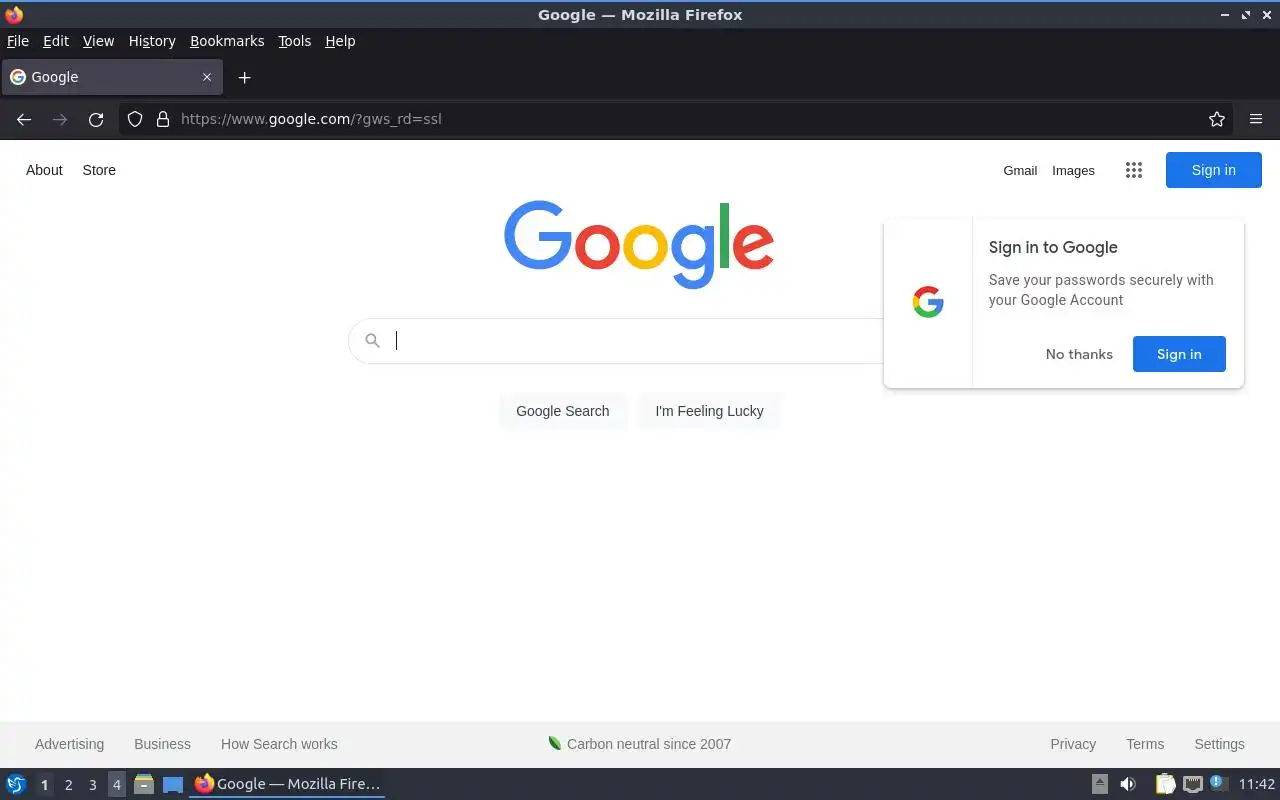Screen dimensions: 1280x800
Task: Switch to workspace 1
Action: pyautogui.click(x=44, y=784)
